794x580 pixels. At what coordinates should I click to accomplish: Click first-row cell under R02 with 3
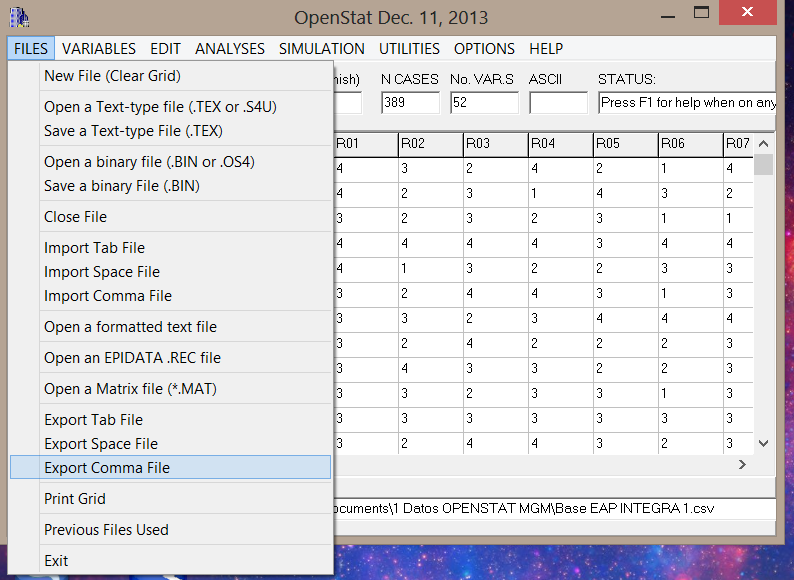(431, 169)
